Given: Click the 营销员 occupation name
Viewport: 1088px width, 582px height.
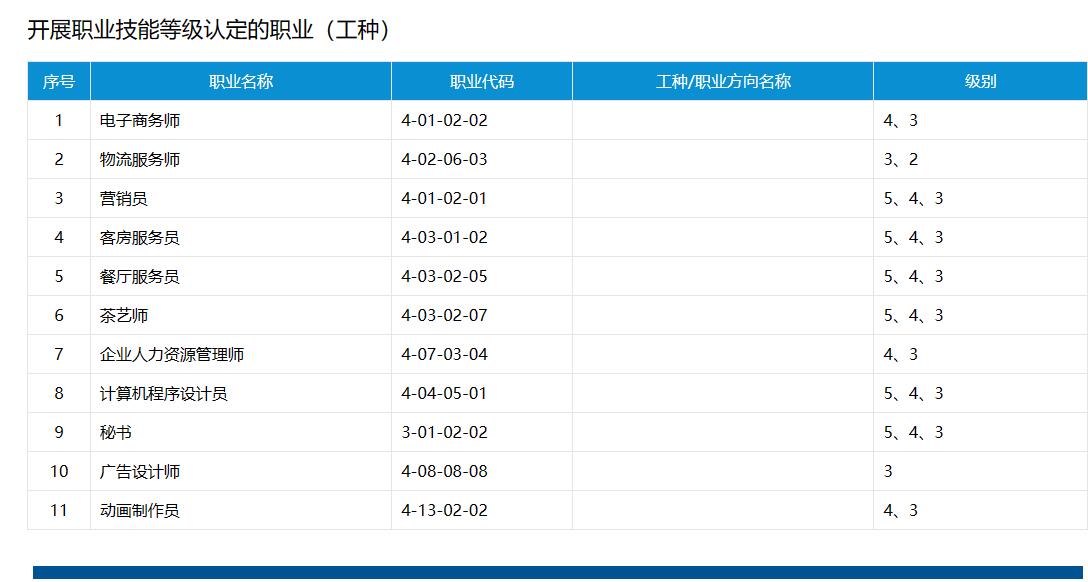Looking at the screenshot, I should pyautogui.click(x=124, y=199).
